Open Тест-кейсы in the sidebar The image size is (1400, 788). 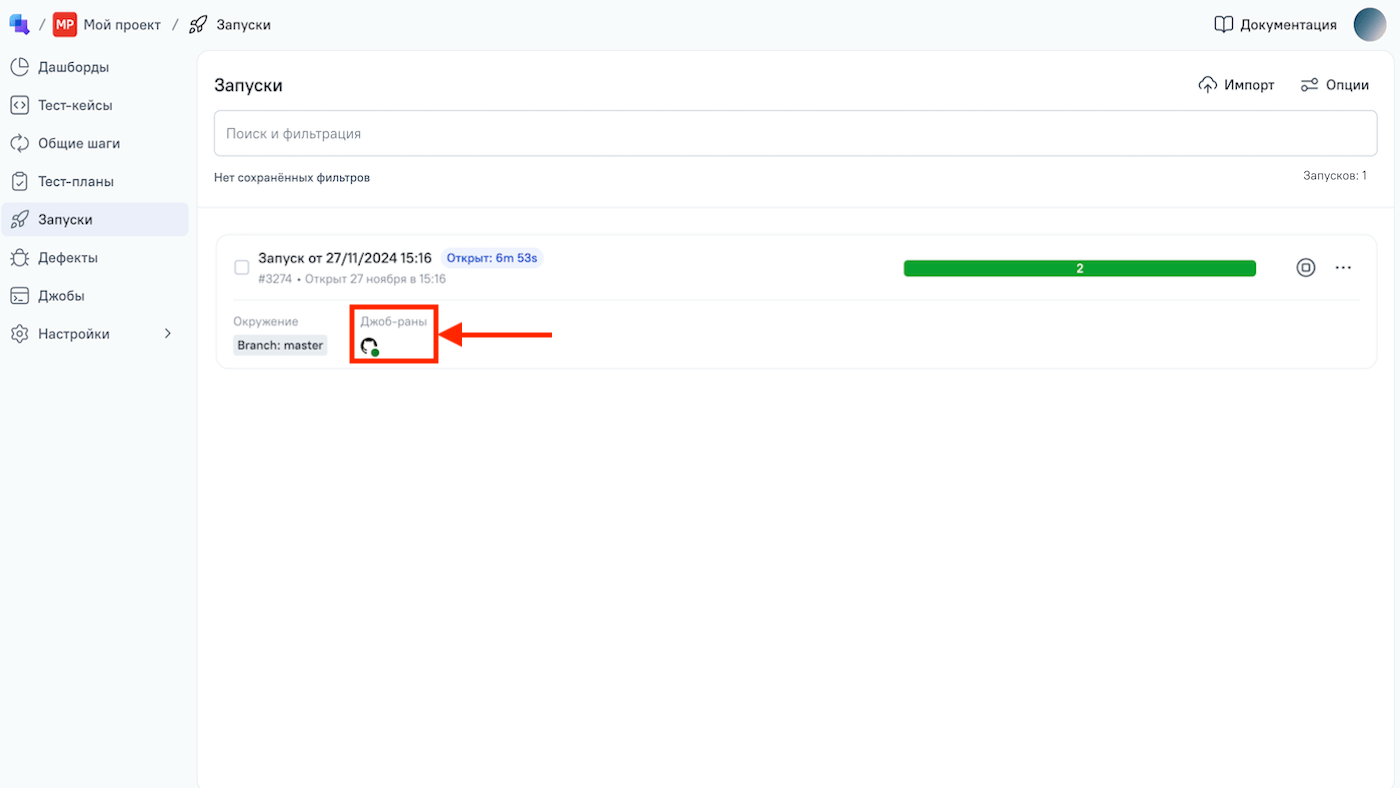coord(75,105)
